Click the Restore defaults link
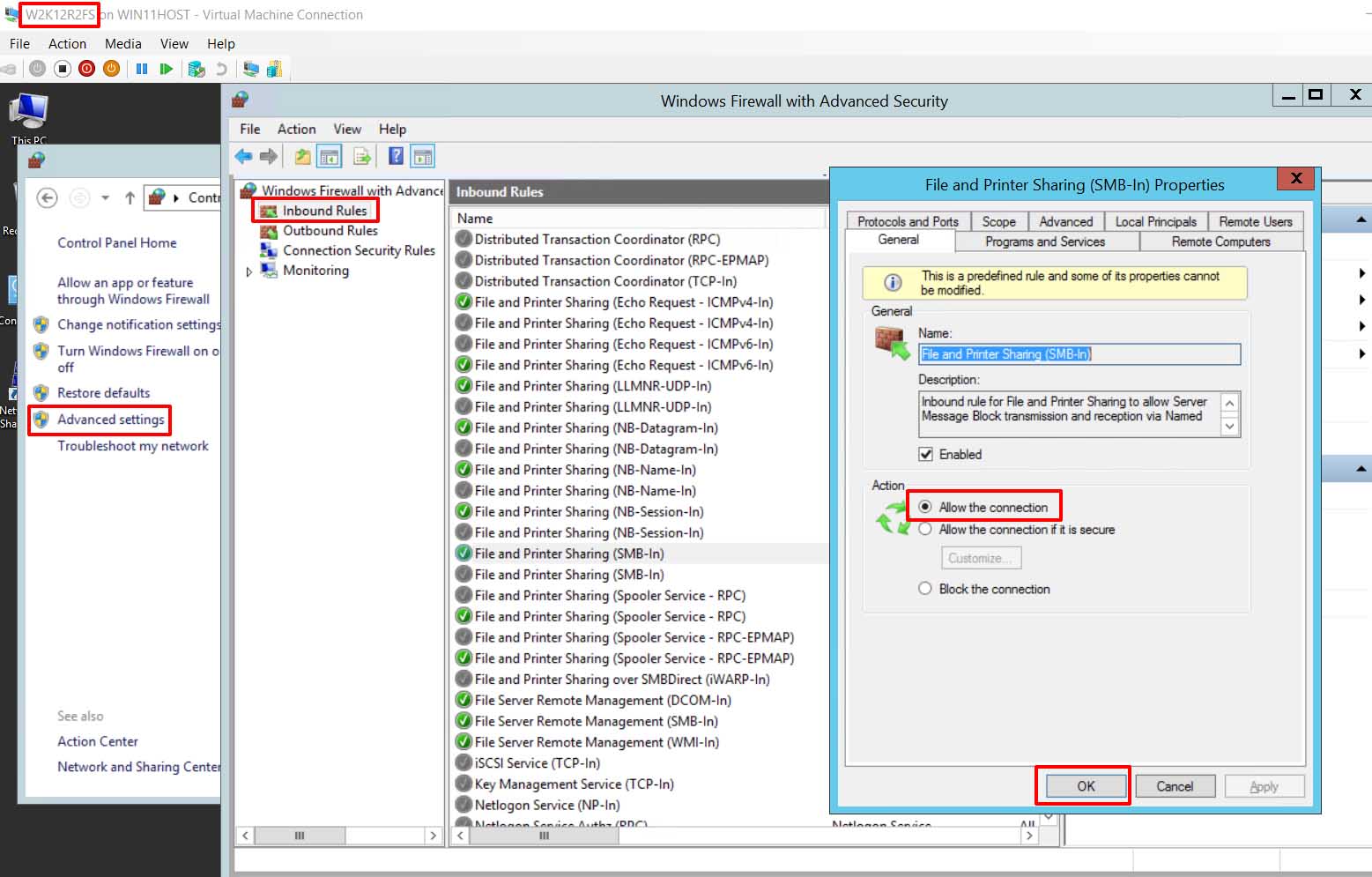The width and height of the screenshot is (1372, 877). tap(104, 393)
